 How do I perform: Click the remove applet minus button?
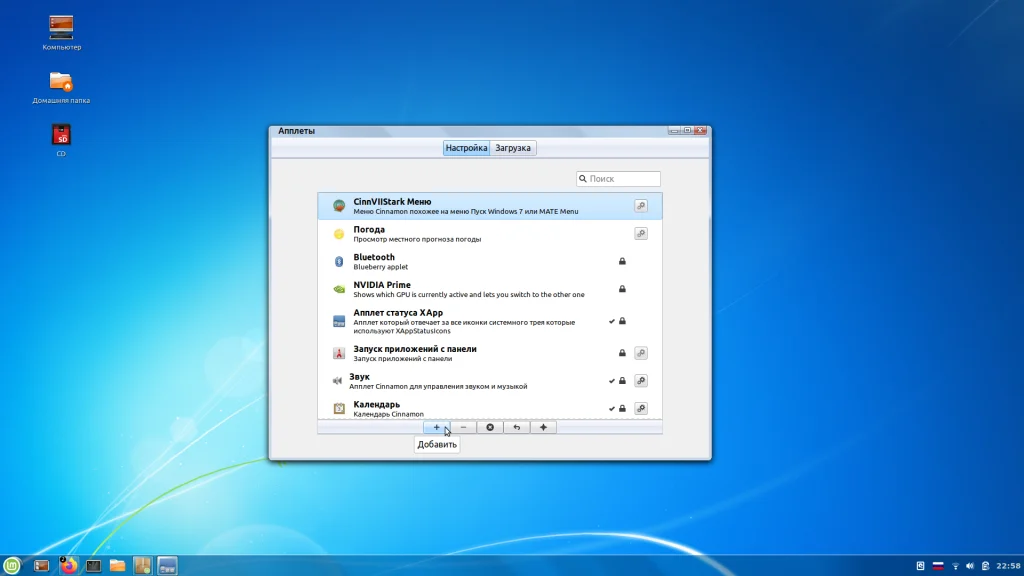(463, 427)
